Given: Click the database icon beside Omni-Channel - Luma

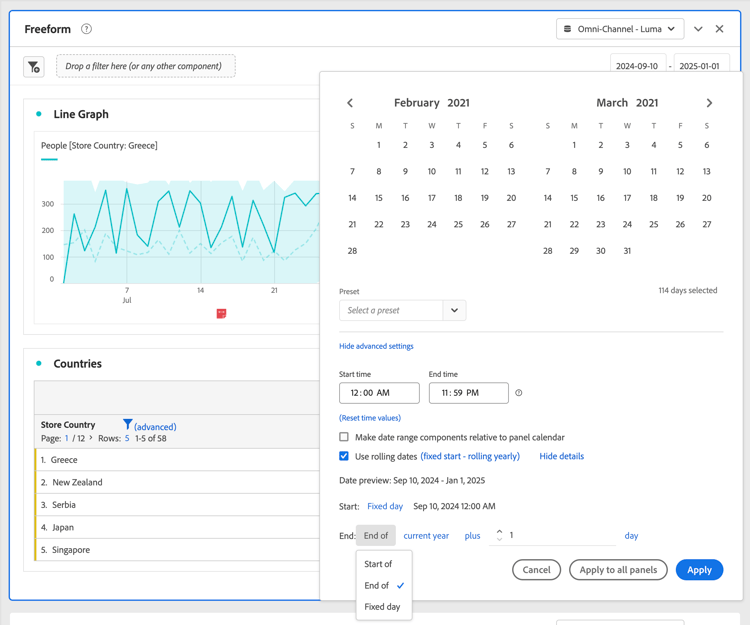Looking at the screenshot, I should coord(567,29).
